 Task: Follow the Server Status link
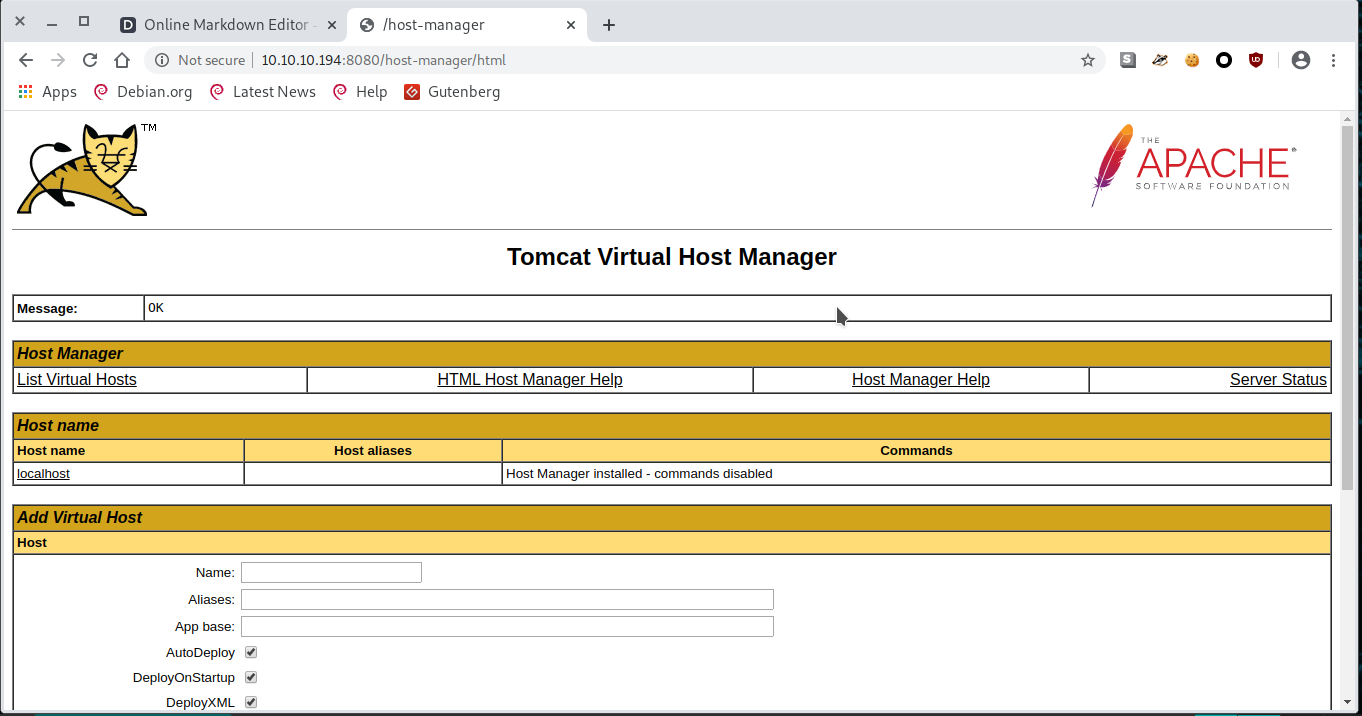pyautogui.click(x=1278, y=380)
